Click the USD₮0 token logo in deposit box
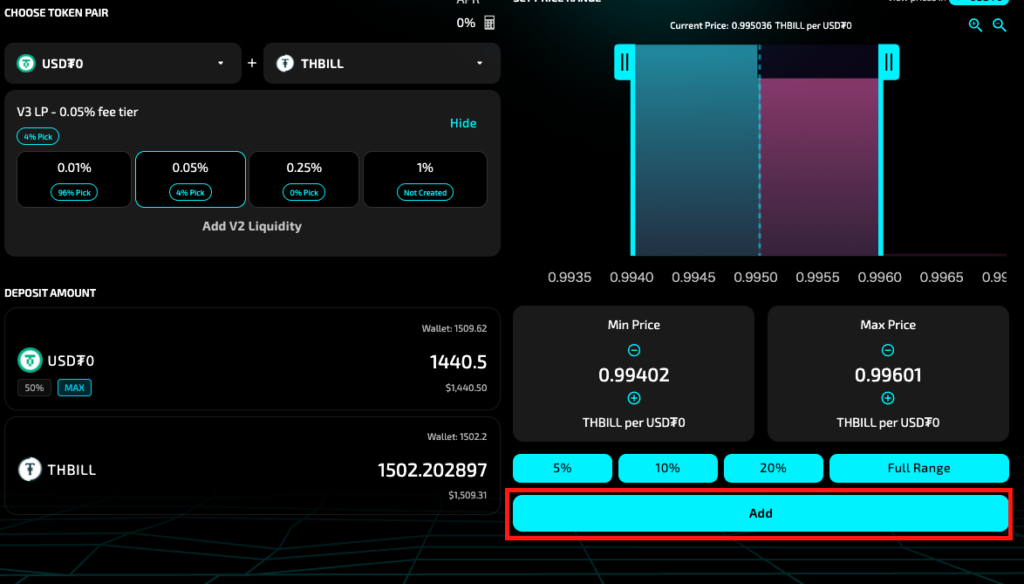This screenshot has width=1024, height=584. coord(30,360)
